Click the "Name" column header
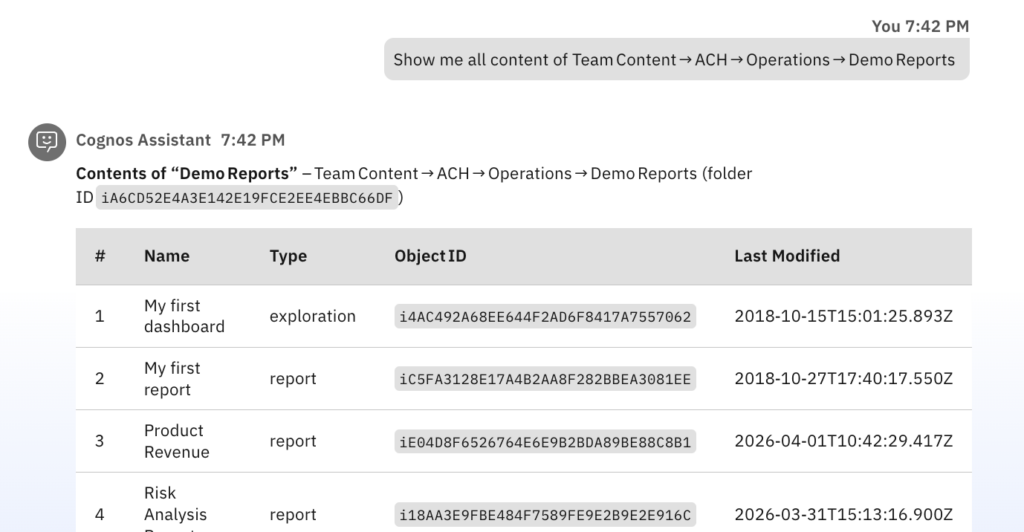 [166, 256]
